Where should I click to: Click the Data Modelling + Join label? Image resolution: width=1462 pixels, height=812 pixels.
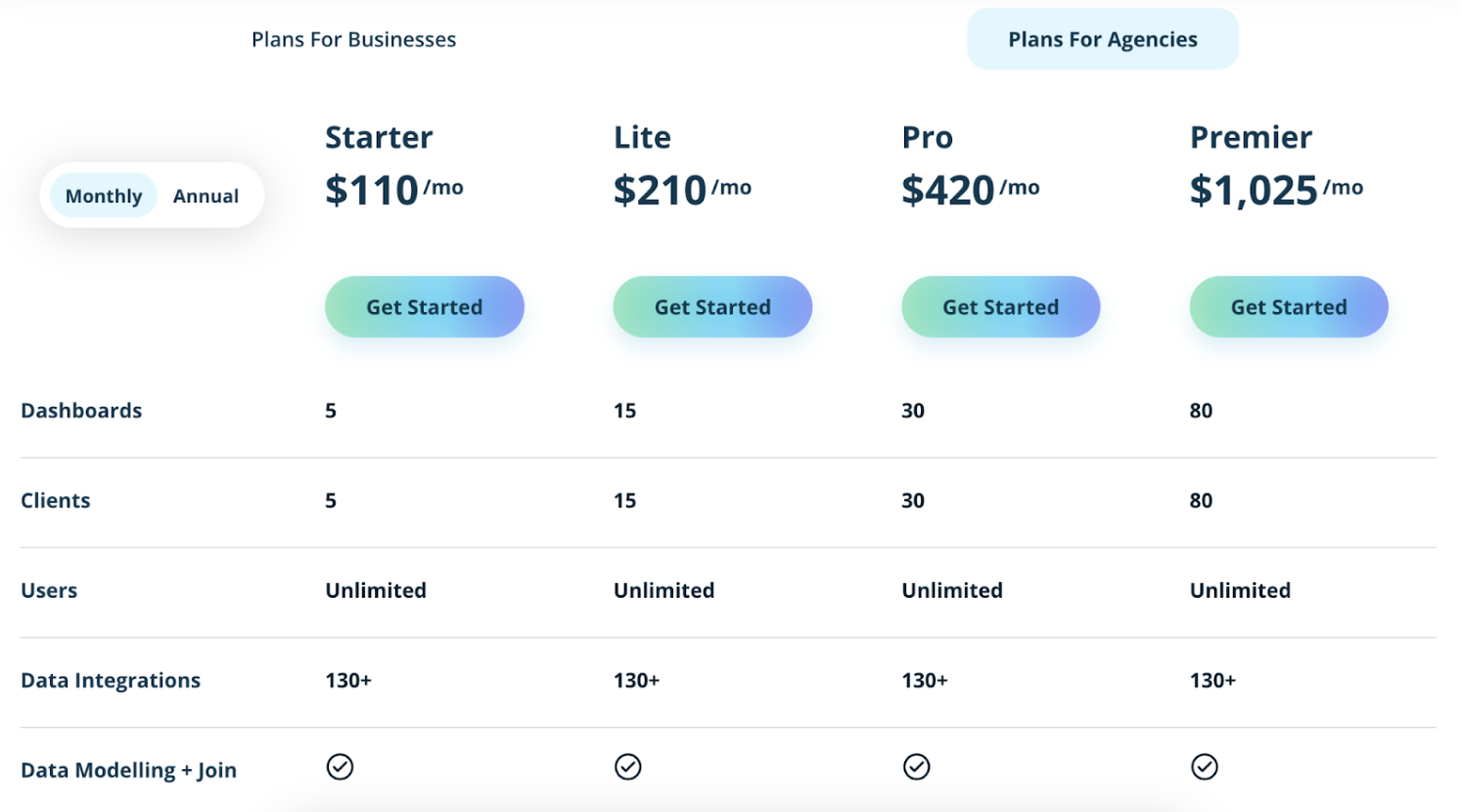click(x=128, y=770)
